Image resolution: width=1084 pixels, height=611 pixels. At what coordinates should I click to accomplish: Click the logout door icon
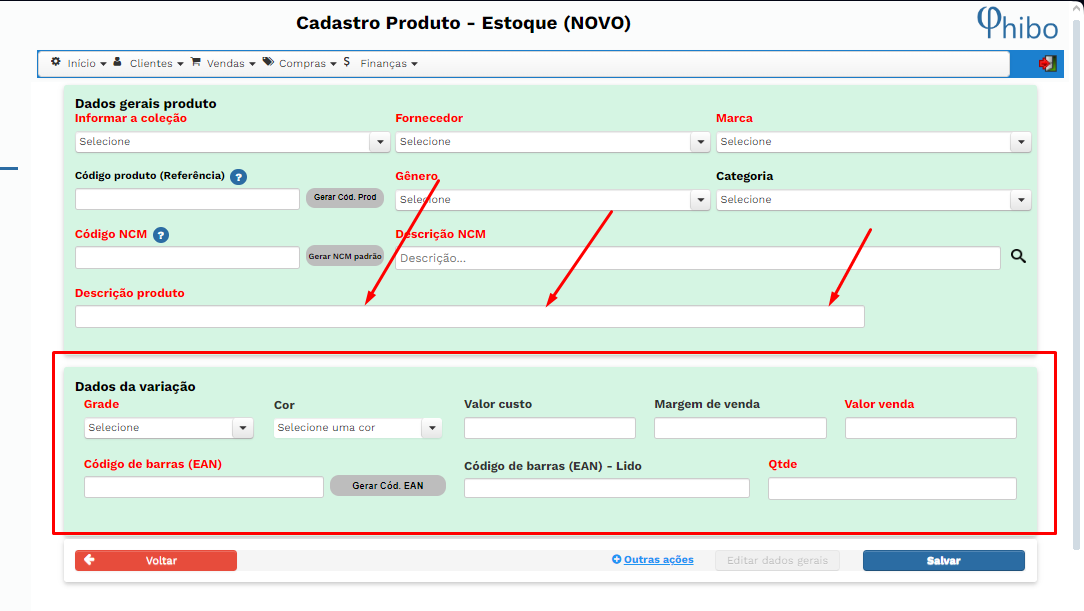pyautogui.click(x=1047, y=64)
